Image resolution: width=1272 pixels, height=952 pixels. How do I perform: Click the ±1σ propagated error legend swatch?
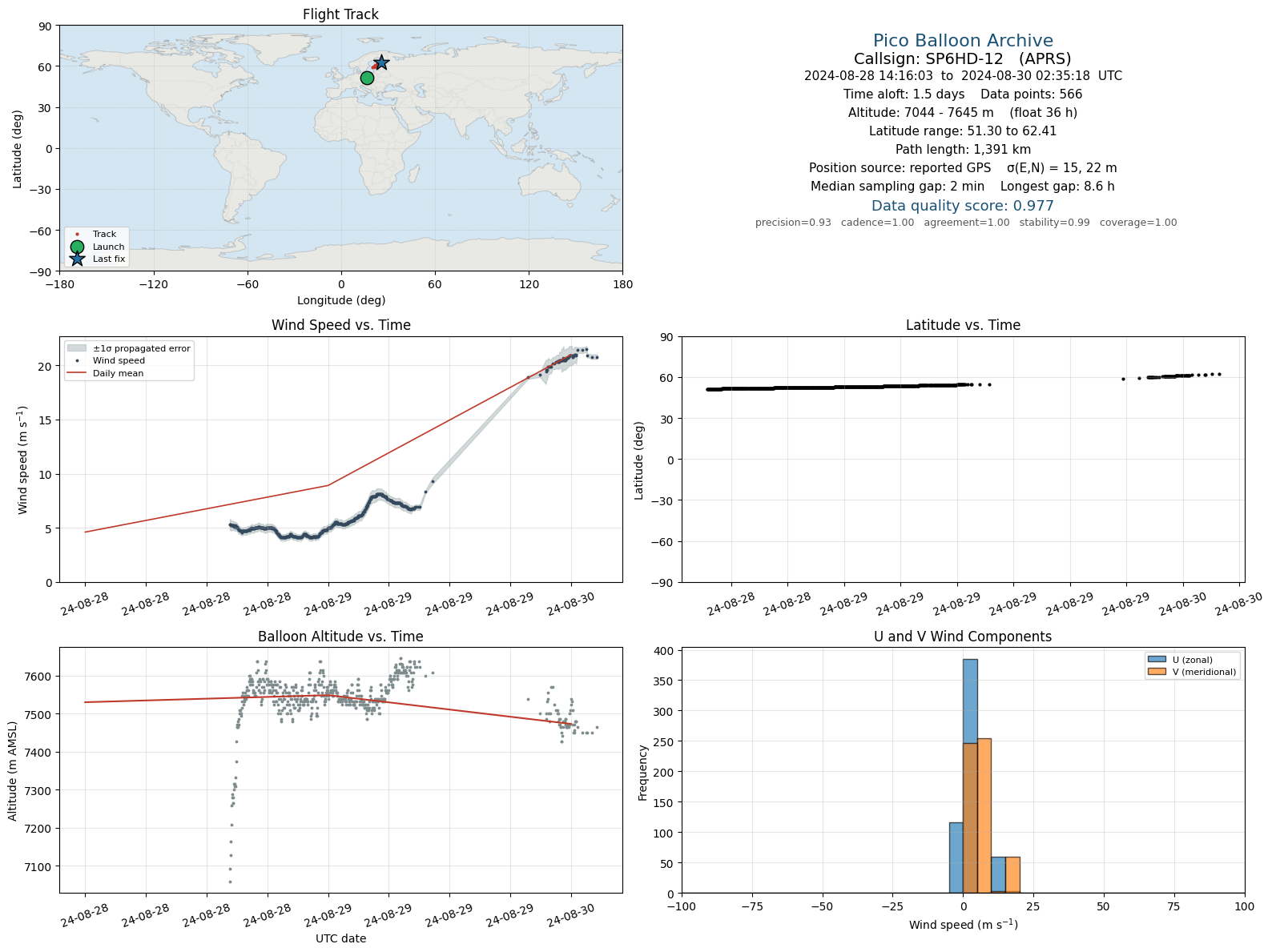tap(77, 348)
